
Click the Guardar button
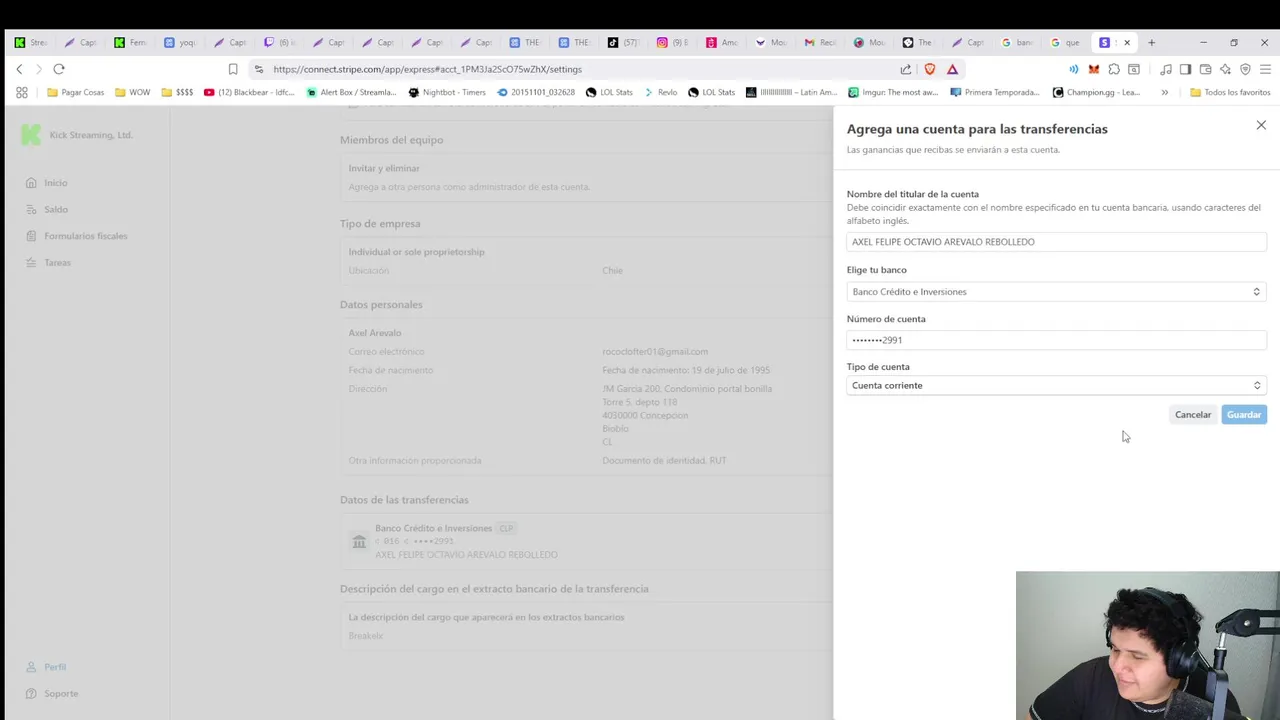click(1244, 414)
